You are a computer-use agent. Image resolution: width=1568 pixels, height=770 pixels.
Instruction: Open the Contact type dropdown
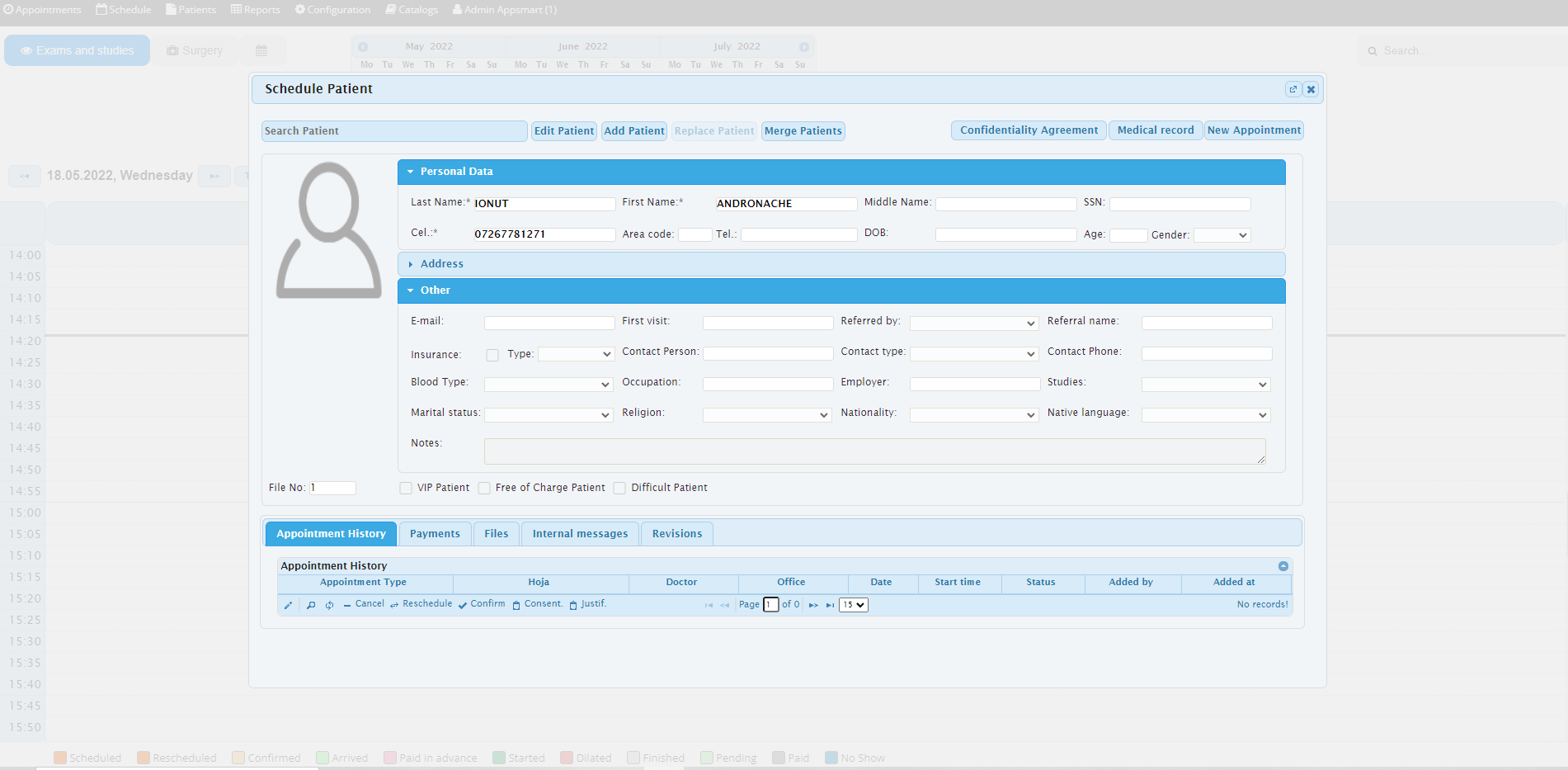pos(973,354)
